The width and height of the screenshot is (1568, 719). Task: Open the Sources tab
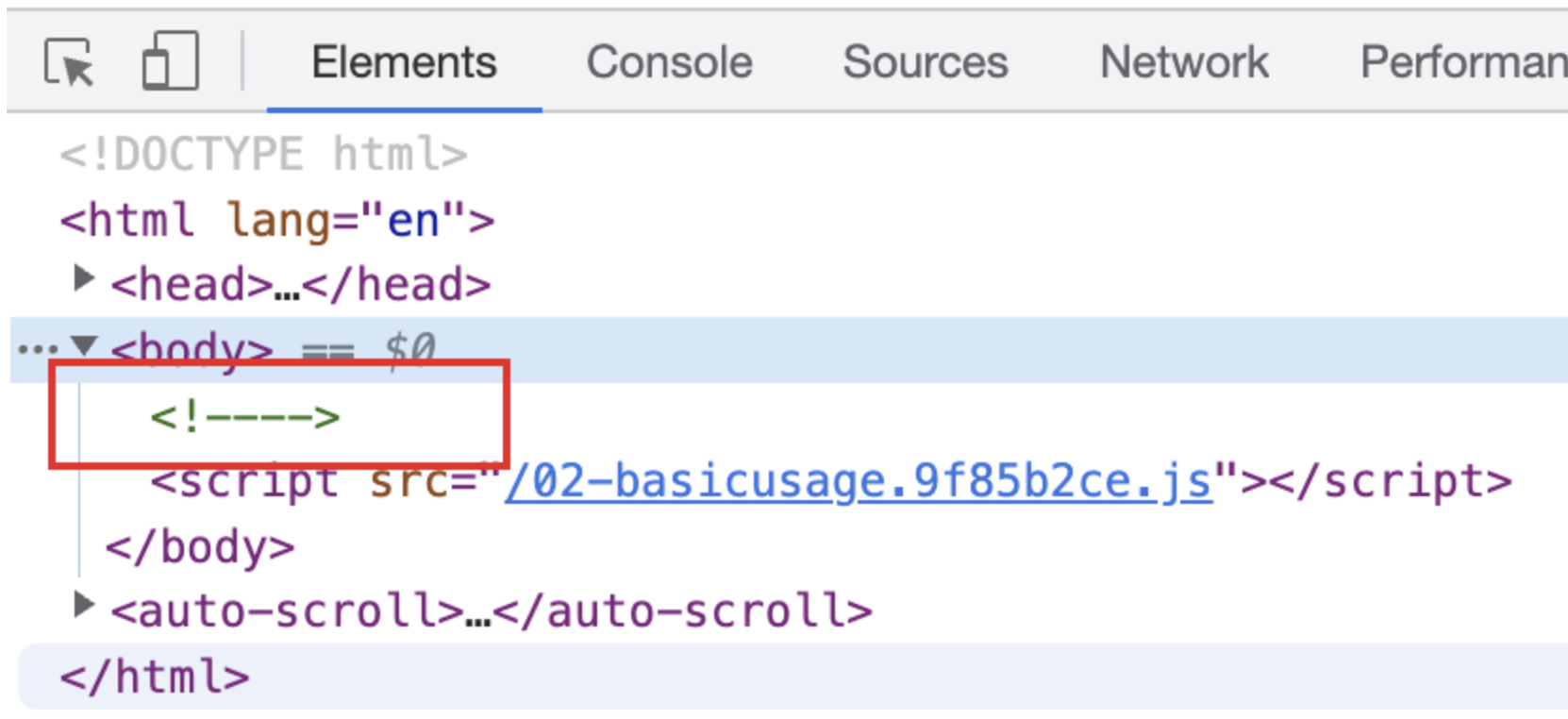(925, 62)
